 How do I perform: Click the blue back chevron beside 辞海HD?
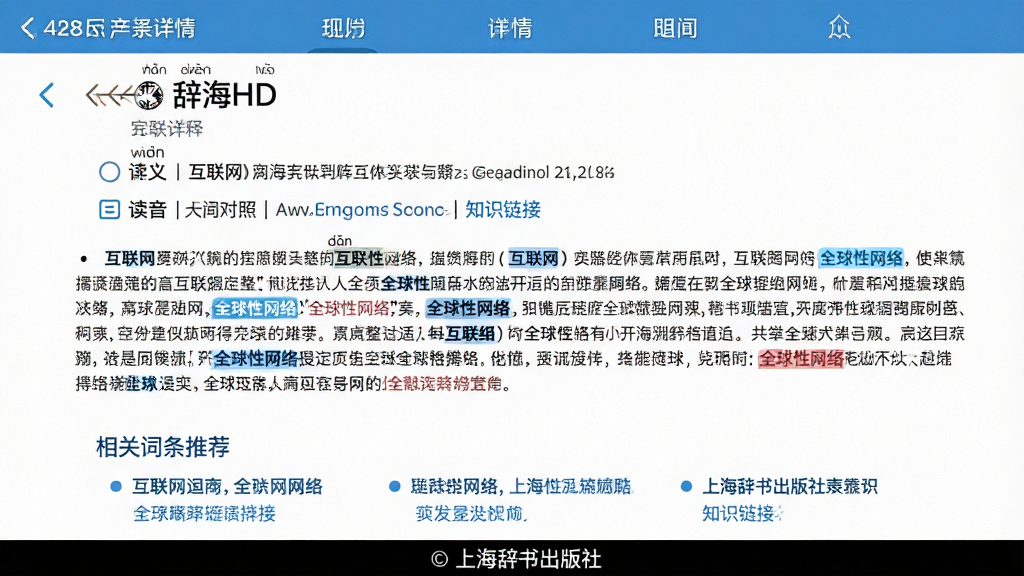46,95
